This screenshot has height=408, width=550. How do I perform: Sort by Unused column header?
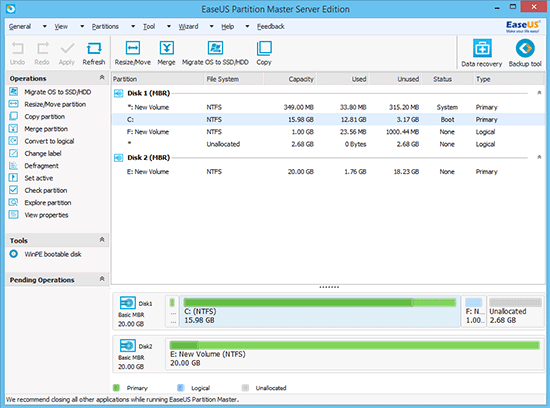pos(396,79)
